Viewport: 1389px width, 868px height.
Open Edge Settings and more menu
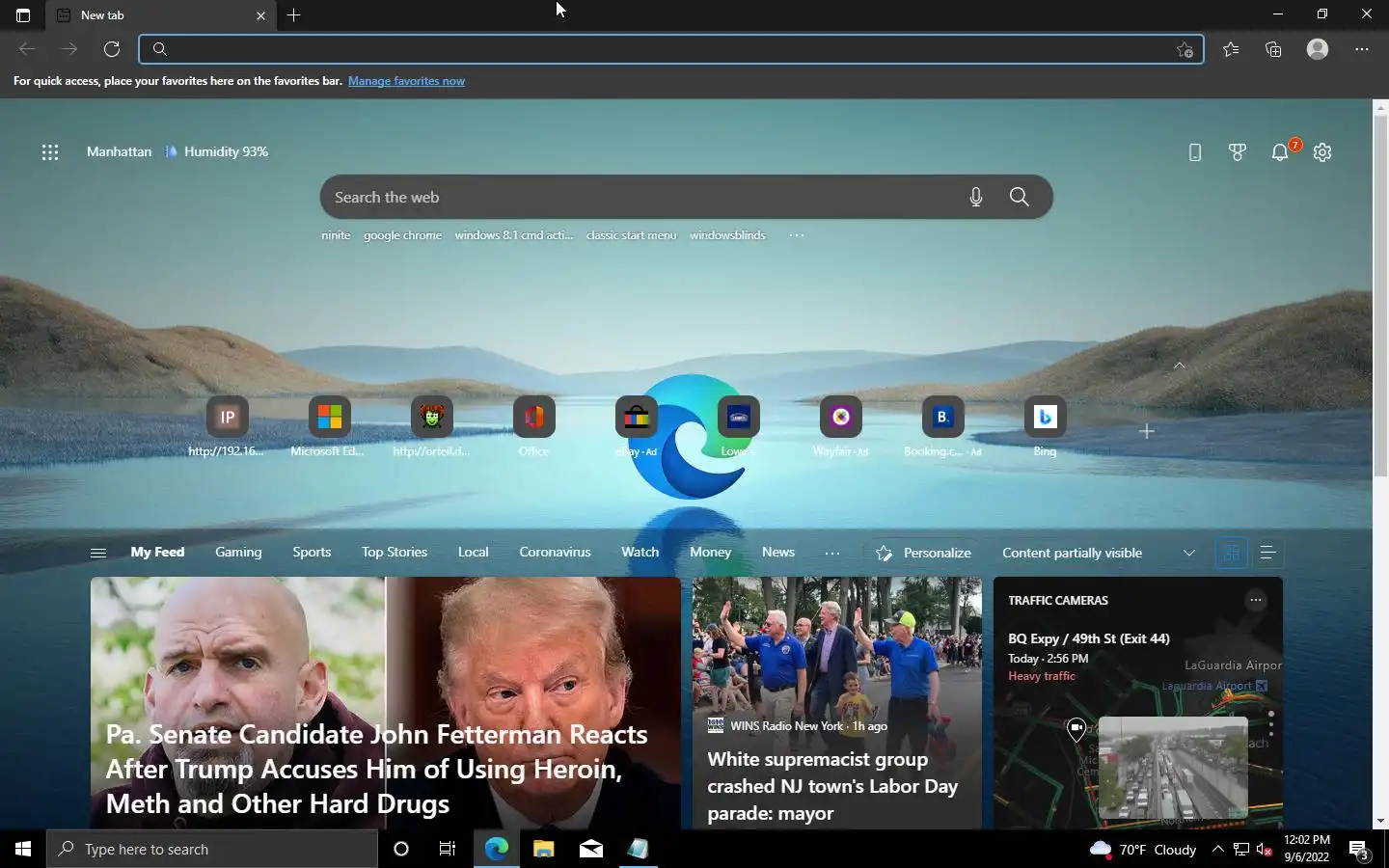coord(1362,49)
